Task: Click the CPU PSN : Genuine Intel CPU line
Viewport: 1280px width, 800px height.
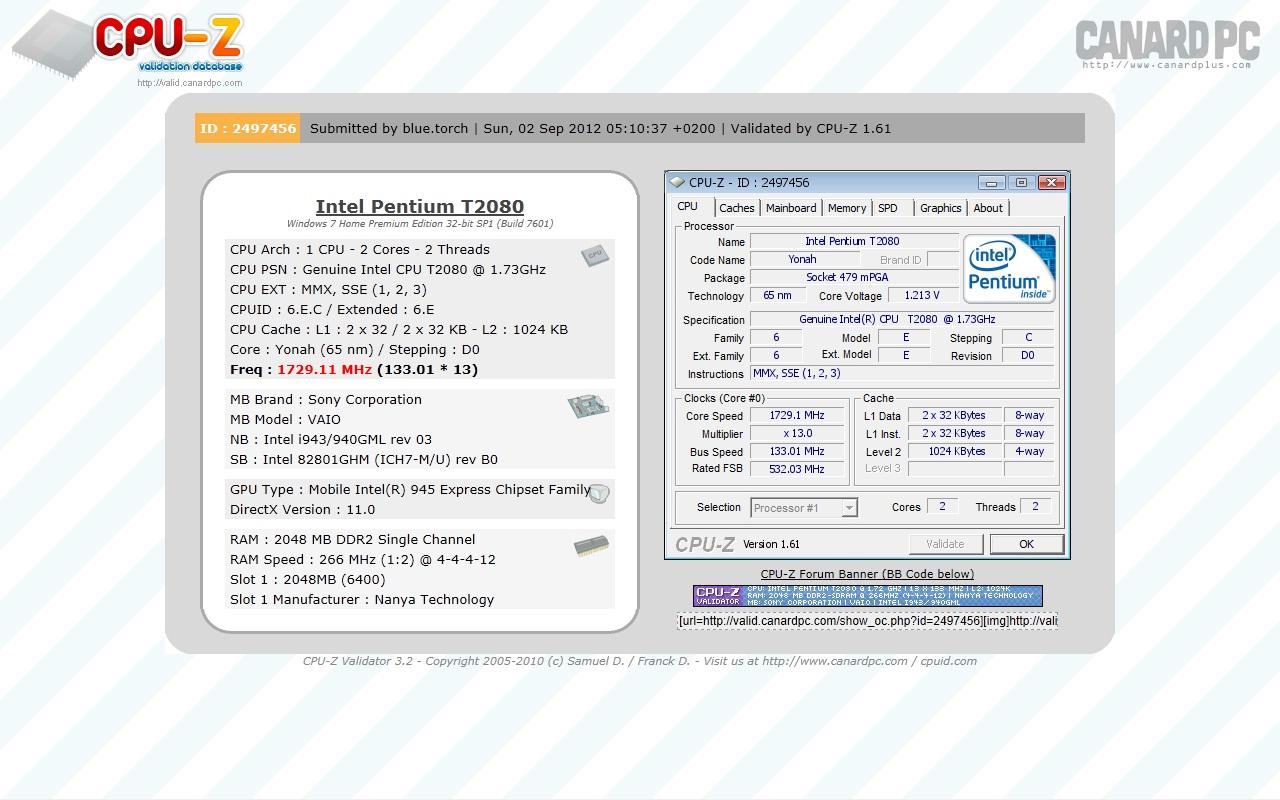Action: coord(388,269)
